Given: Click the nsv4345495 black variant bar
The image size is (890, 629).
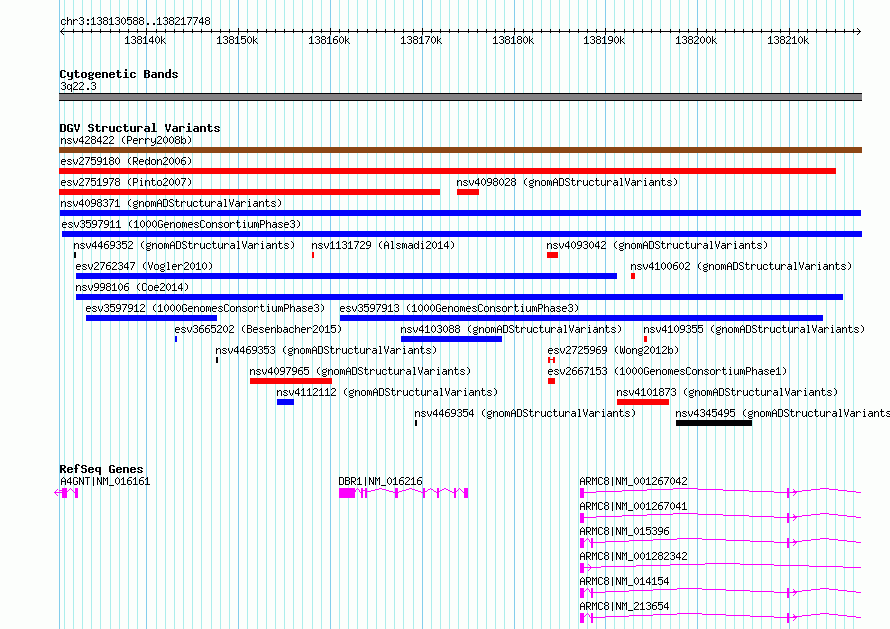Looking at the screenshot, I should (714, 423).
